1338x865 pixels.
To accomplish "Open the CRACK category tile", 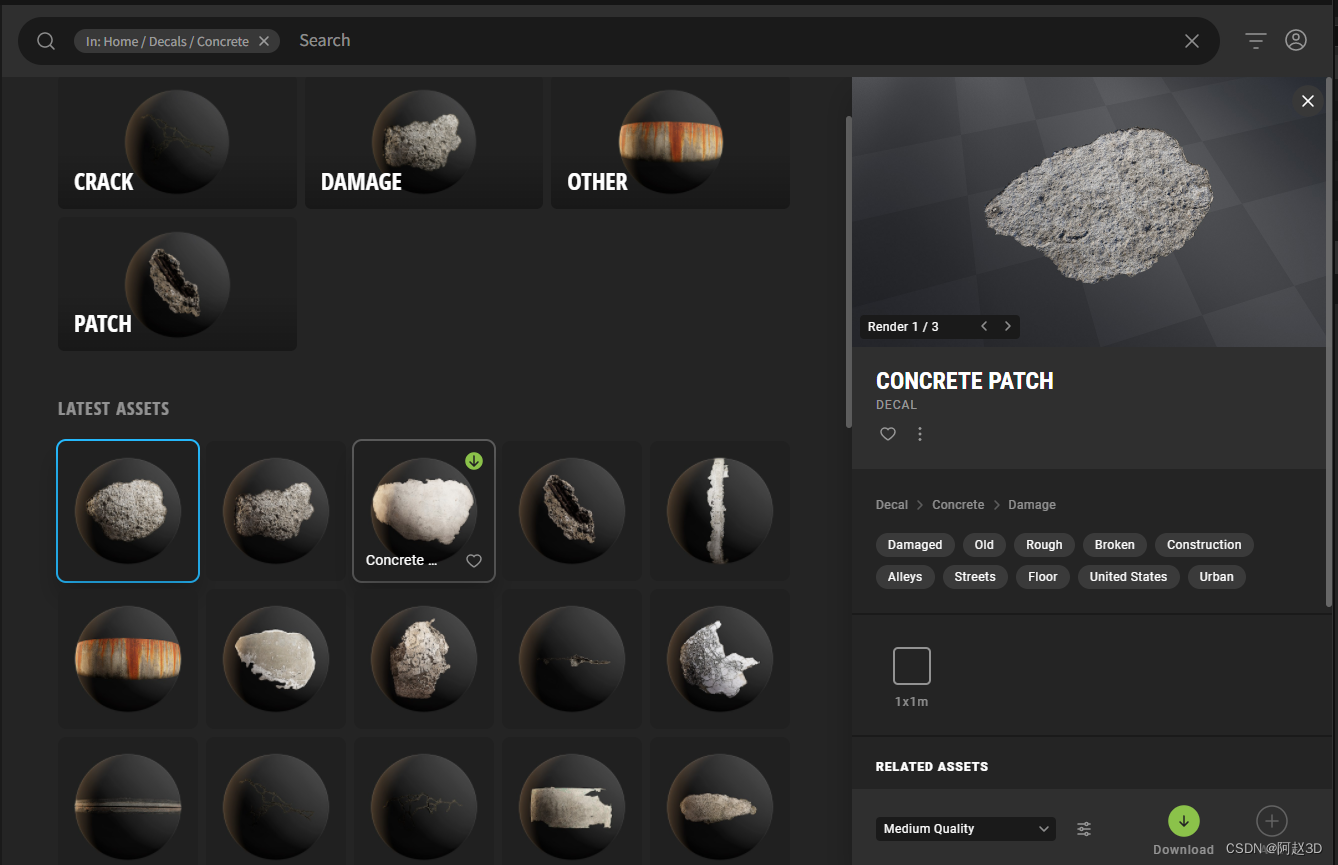I will (177, 143).
